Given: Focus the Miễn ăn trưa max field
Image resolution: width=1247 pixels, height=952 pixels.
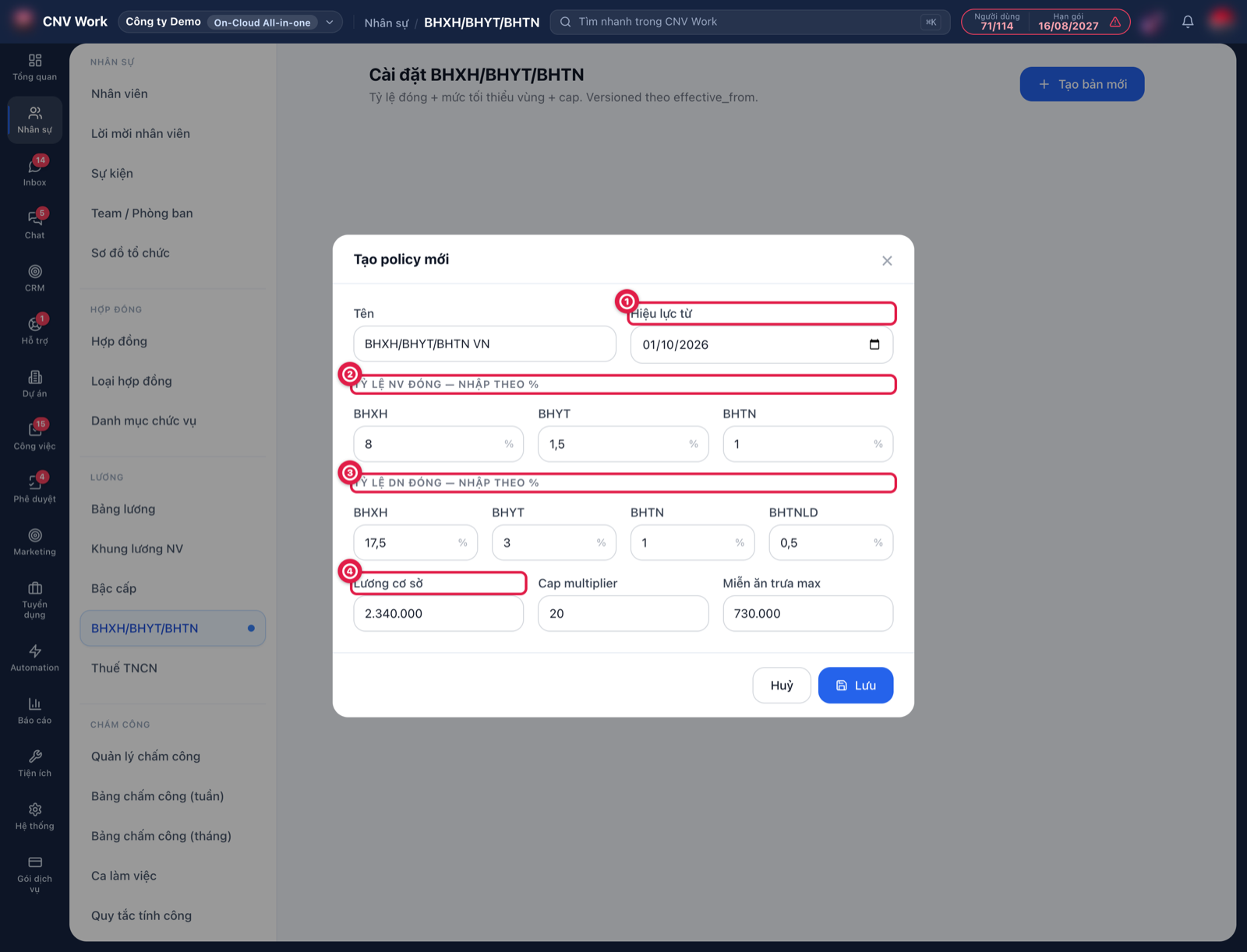Looking at the screenshot, I should click(x=807, y=613).
